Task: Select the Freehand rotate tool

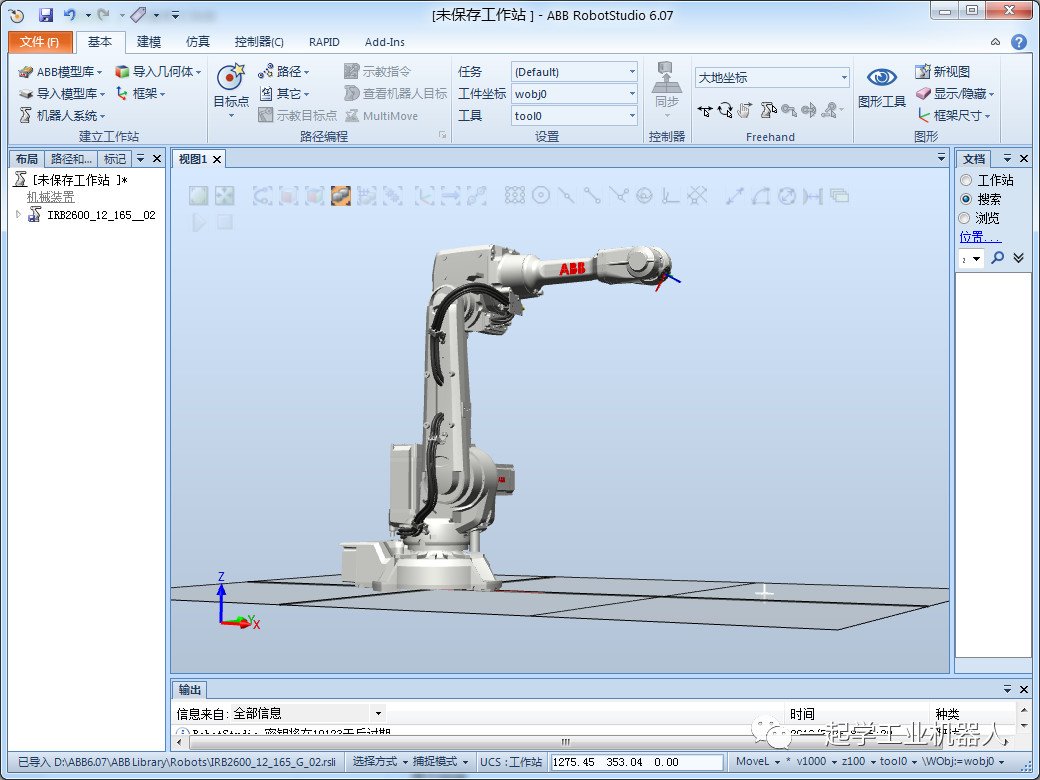Action: click(725, 111)
